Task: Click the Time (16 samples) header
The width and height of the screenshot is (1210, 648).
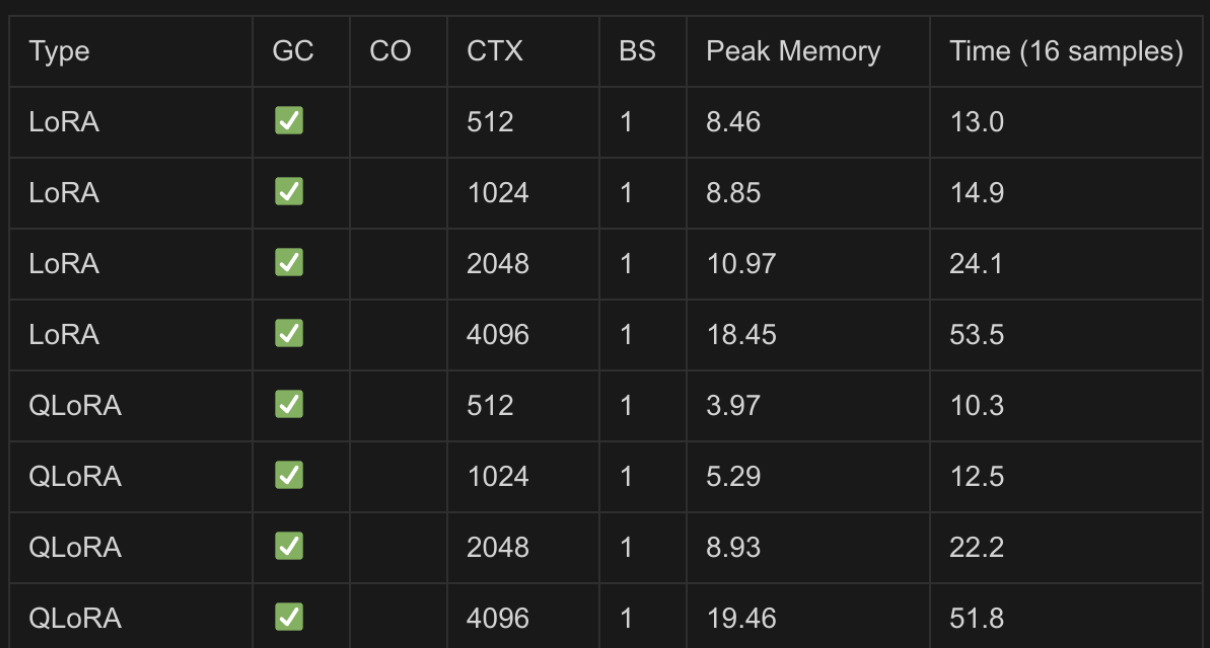Action: coord(1066,51)
